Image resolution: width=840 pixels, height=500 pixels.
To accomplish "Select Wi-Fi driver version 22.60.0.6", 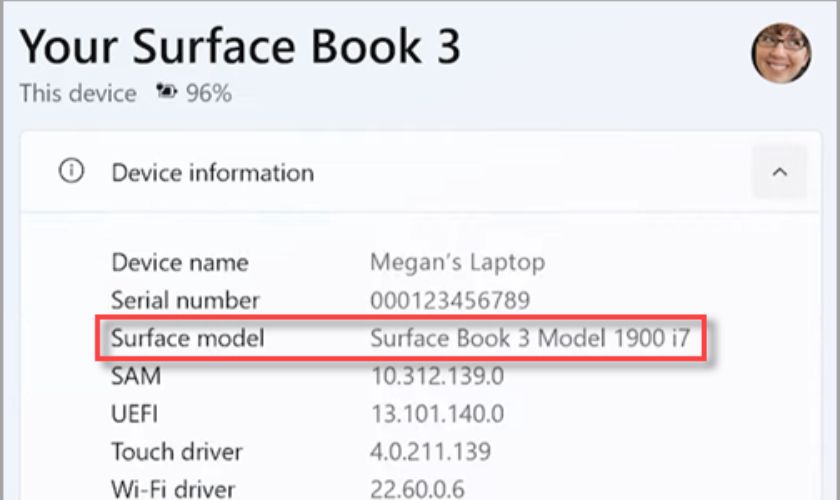I will click(x=417, y=488).
